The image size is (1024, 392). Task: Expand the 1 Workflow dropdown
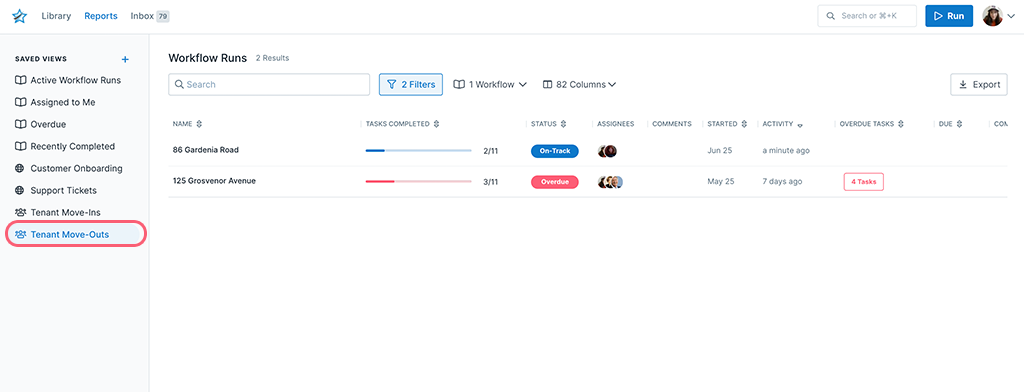click(x=490, y=84)
